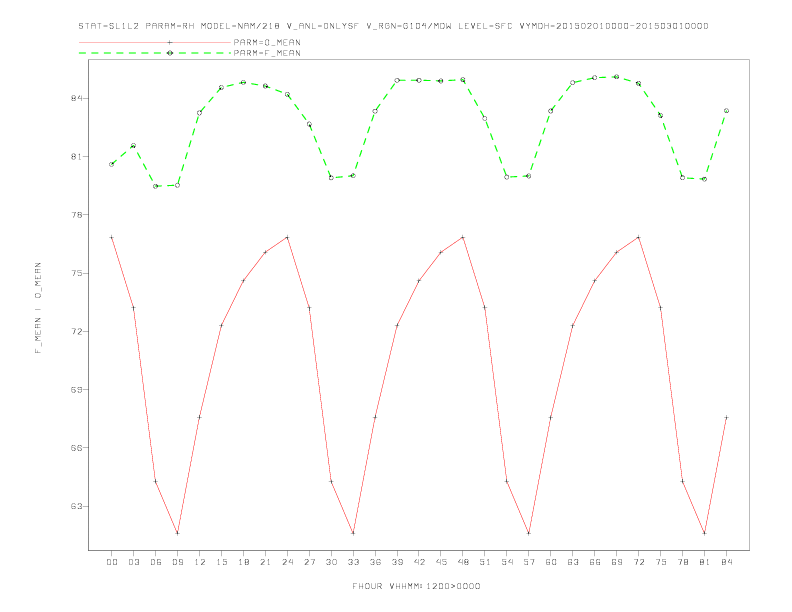The width and height of the screenshot is (792, 612).
Task: Click the green F_MEAN data point at hour 03
Action: point(133,145)
